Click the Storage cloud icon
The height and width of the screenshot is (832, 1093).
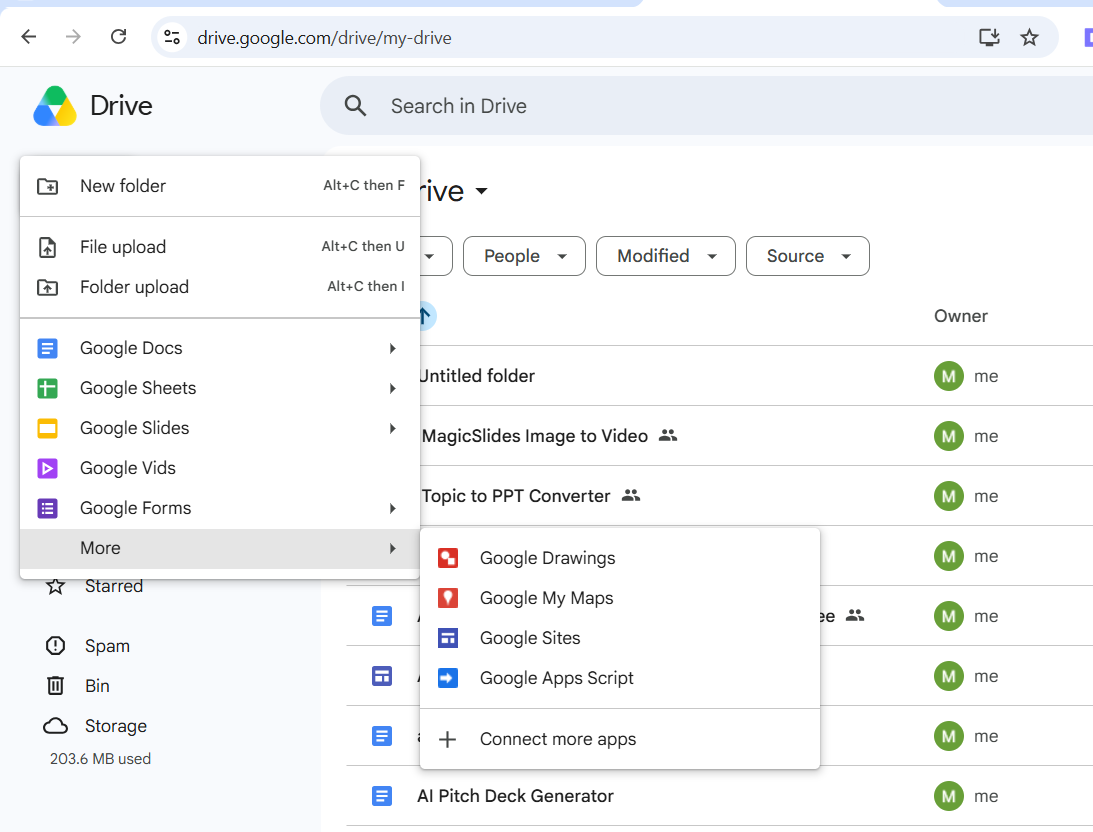(55, 726)
